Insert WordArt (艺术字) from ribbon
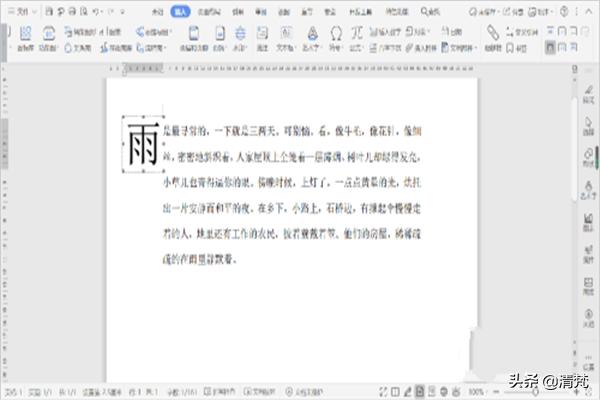The width and height of the screenshot is (600, 400). (312, 38)
